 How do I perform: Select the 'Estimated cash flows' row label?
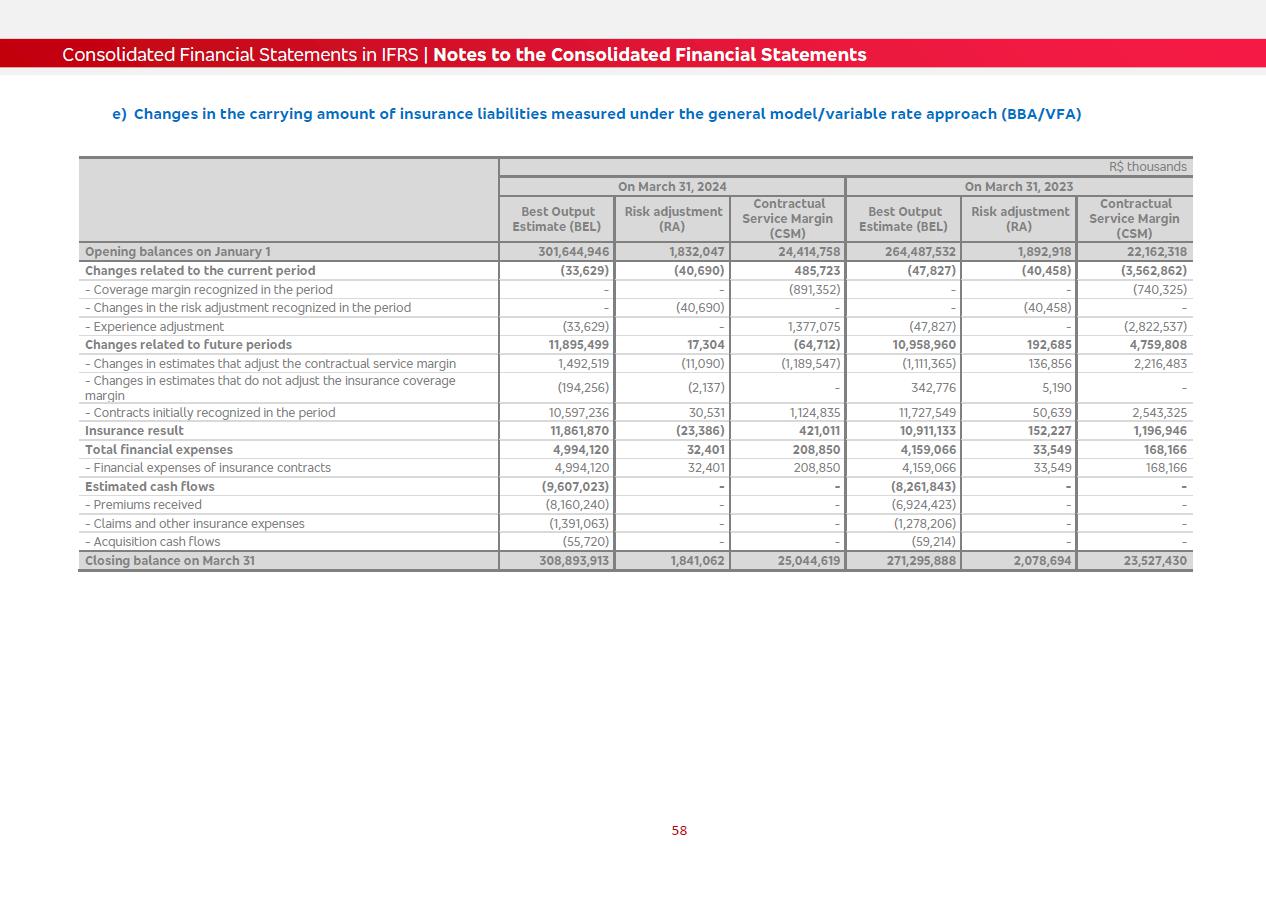coord(149,487)
